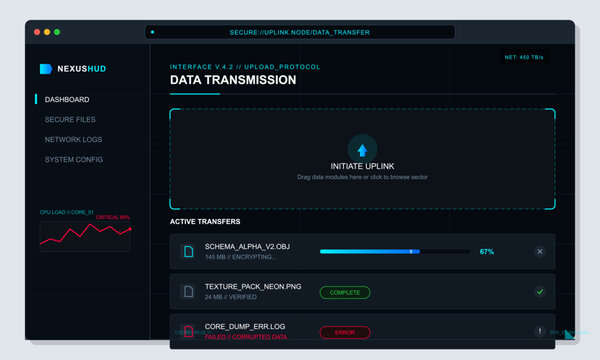Image resolution: width=600 pixels, height=360 pixels.
Task: Click the TEXTURE_PACK_NEON.PNG file icon
Action: tap(188, 292)
